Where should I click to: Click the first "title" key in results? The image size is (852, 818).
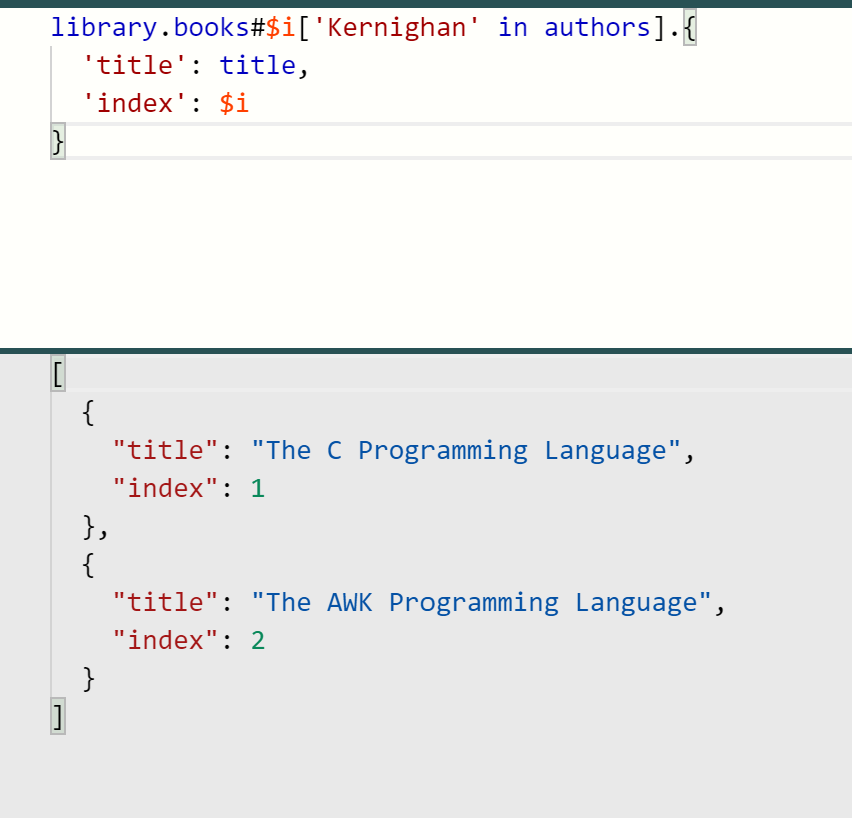(165, 450)
